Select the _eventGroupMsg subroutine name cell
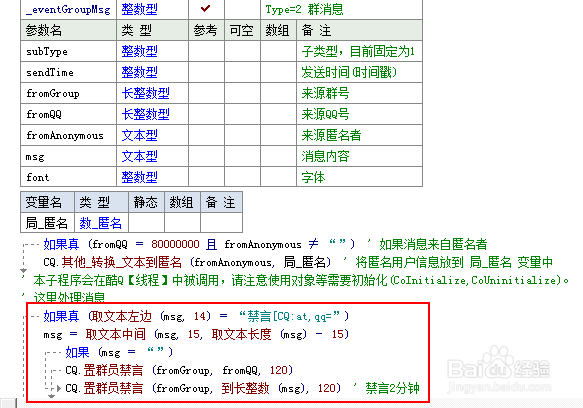 [68, 9]
